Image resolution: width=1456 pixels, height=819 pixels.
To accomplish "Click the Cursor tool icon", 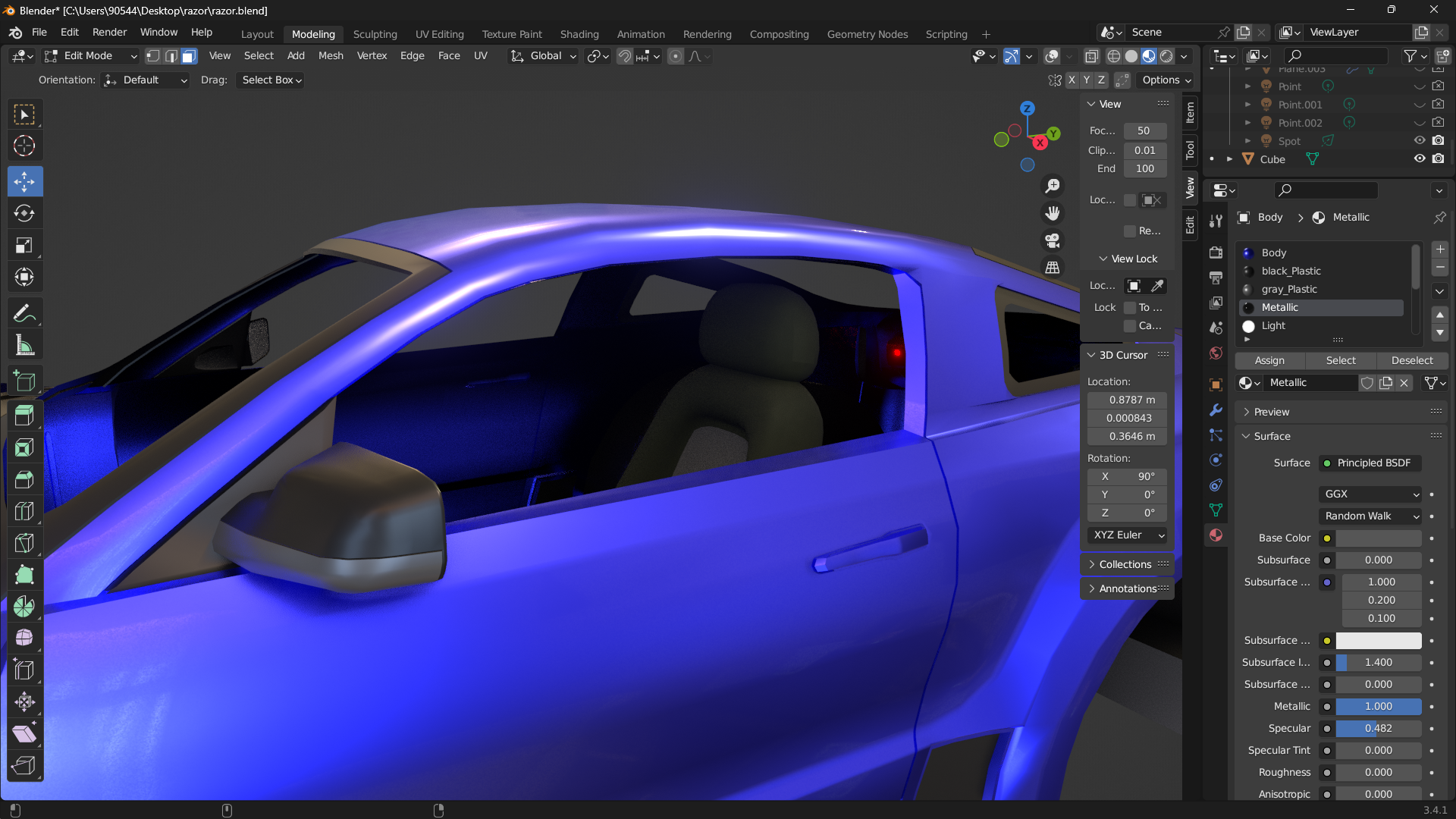I will point(24,146).
